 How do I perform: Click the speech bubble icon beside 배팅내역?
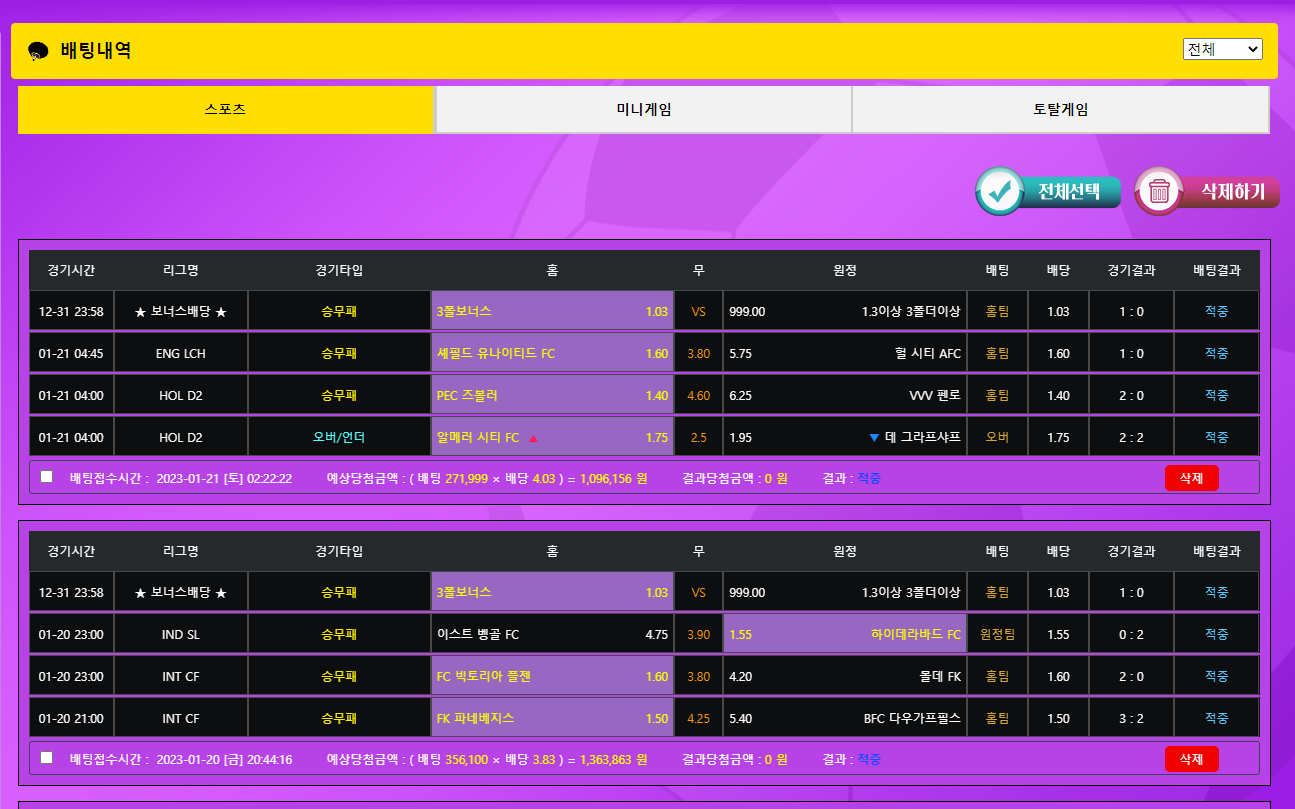click(x=39, y=51)
